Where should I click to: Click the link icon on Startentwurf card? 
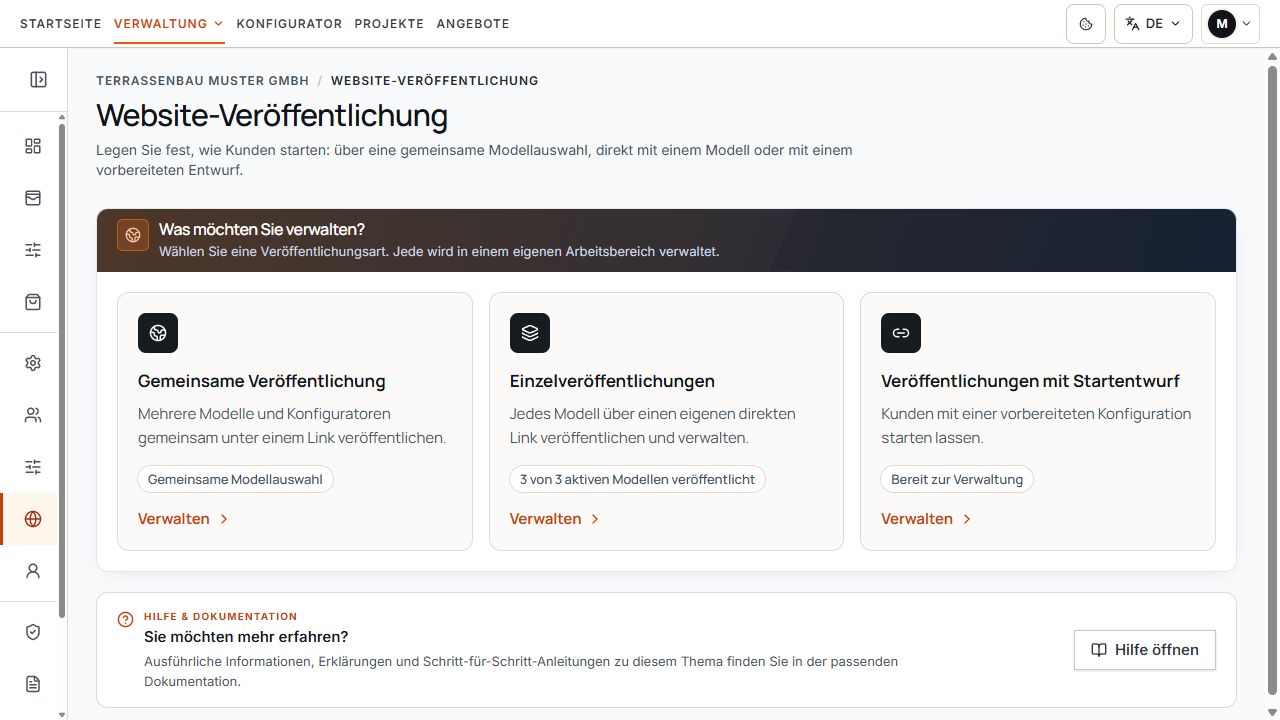click(x=901, y=333)
